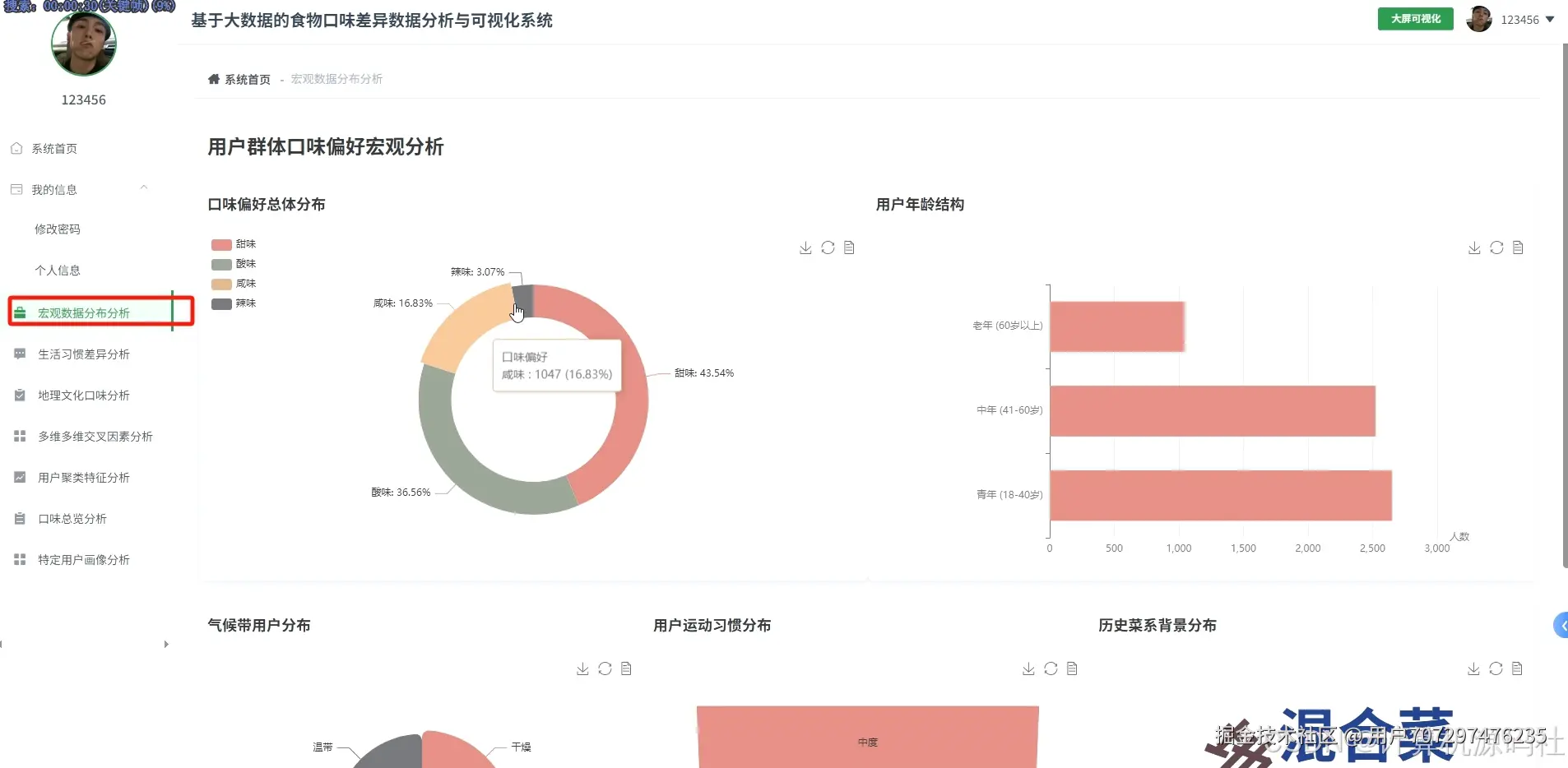Select the 用户聚类特征分析 sidebar item
The height and width of the screenshot is (768, 1568).
coord(82,477)
